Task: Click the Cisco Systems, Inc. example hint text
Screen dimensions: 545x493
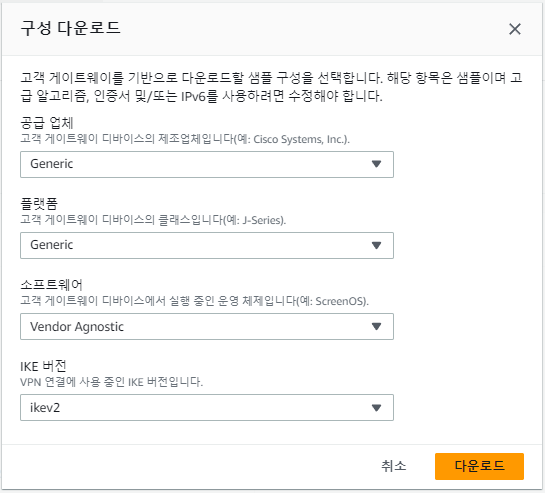Action: [300, 139]
